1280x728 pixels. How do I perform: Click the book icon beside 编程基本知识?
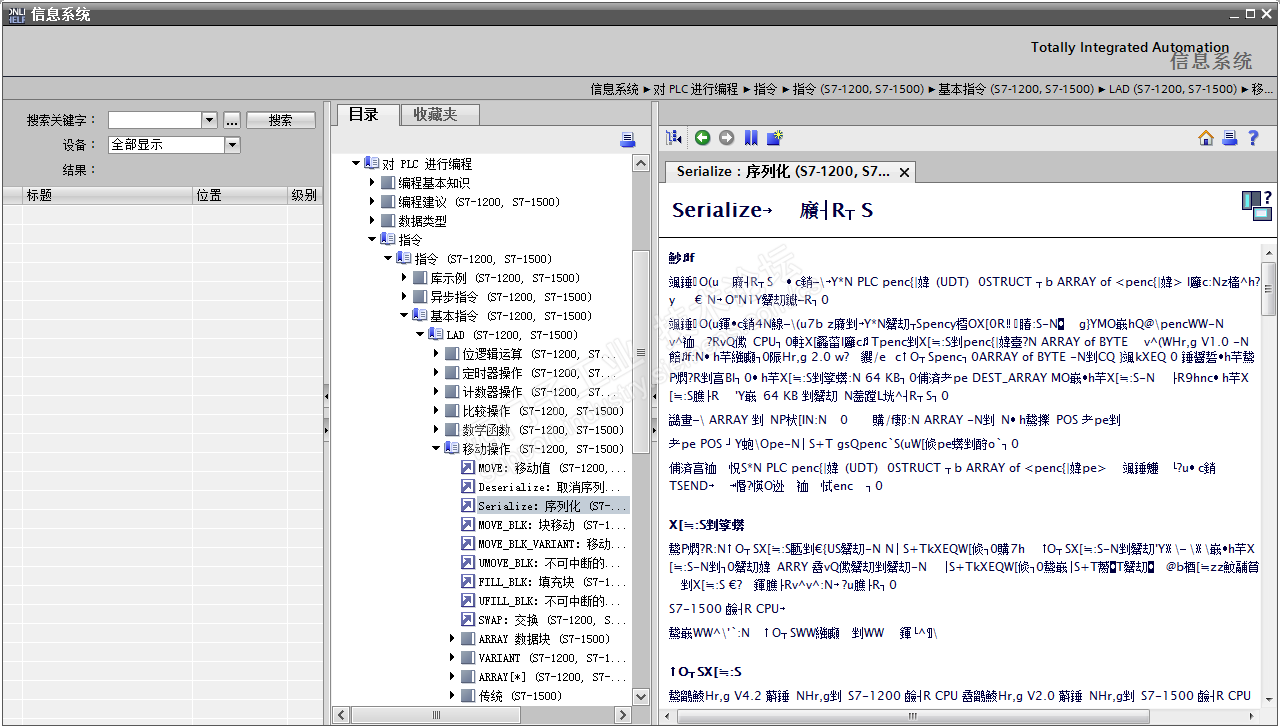coord(387,183)
